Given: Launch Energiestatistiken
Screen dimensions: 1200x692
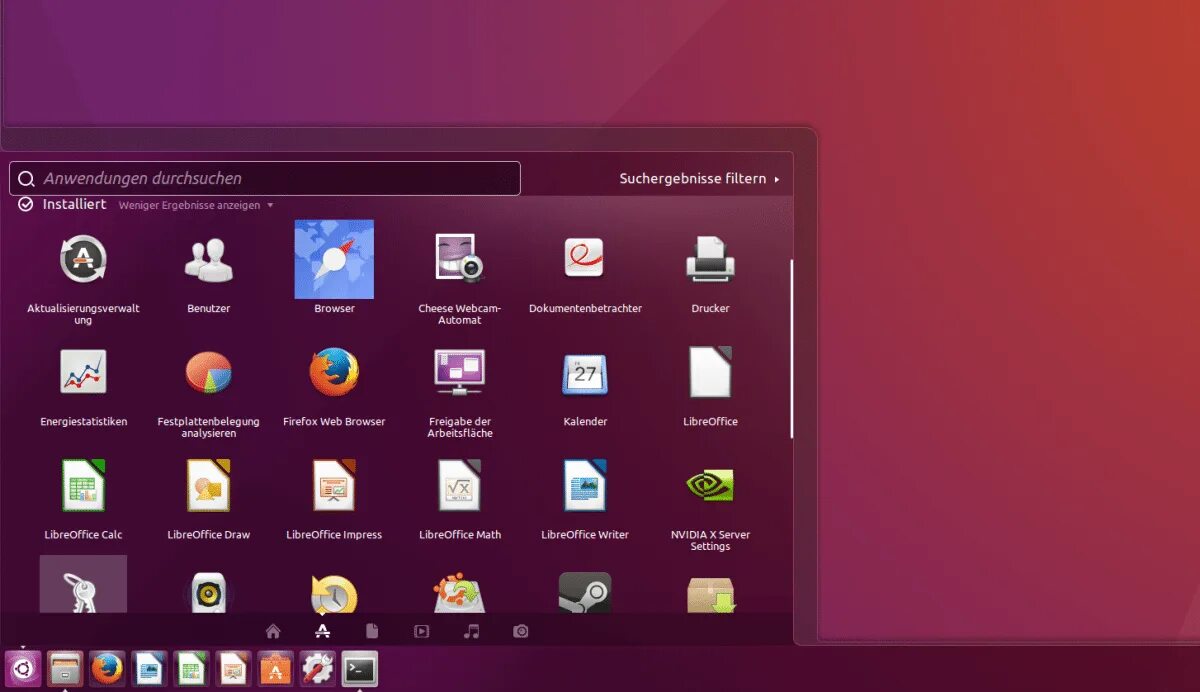Looking at the screenshot, I should 83,373.
